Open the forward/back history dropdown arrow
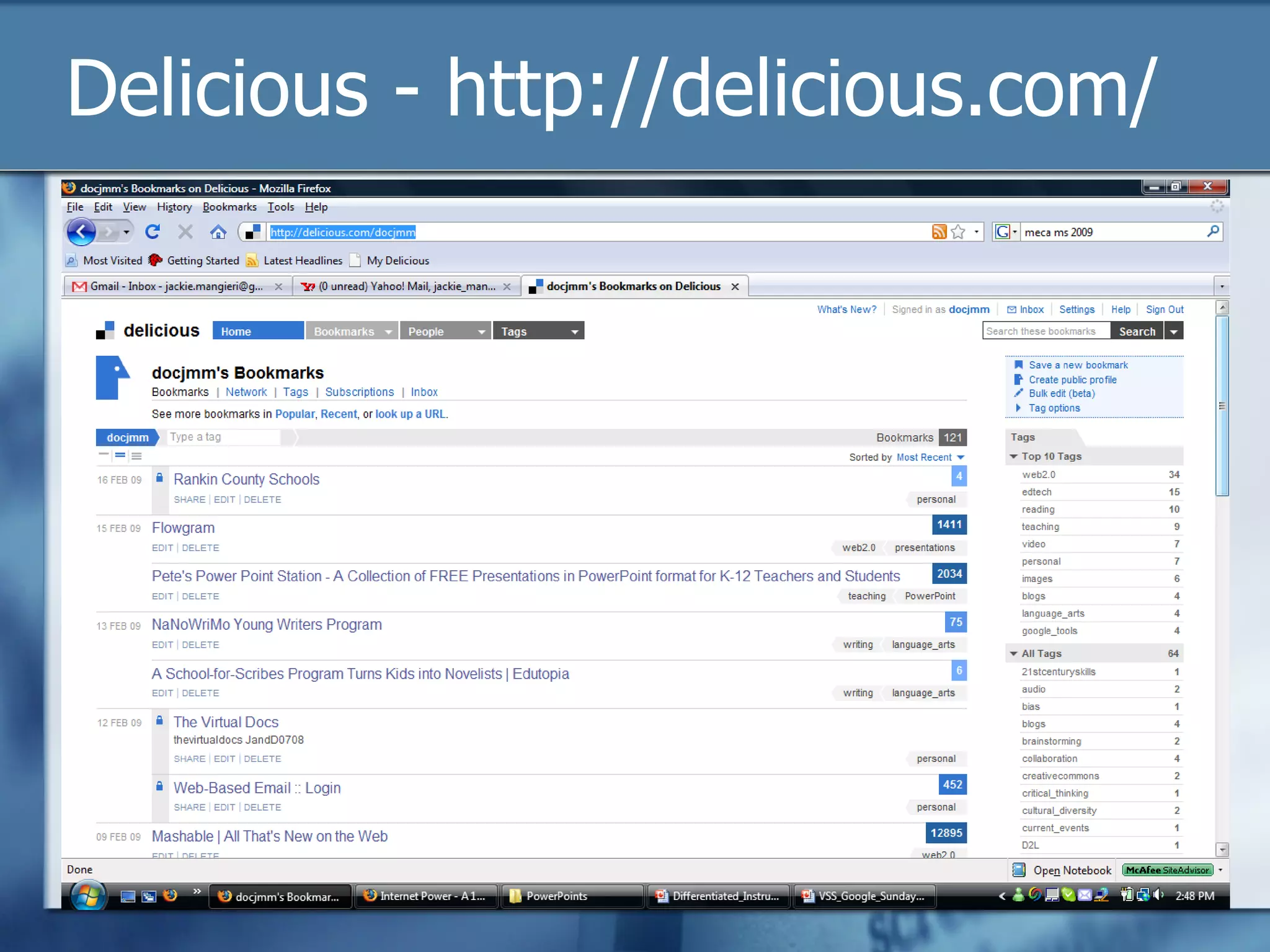The height and width of the screenshot is (952, 1270). pyautogui.click(x=126, y=232)
